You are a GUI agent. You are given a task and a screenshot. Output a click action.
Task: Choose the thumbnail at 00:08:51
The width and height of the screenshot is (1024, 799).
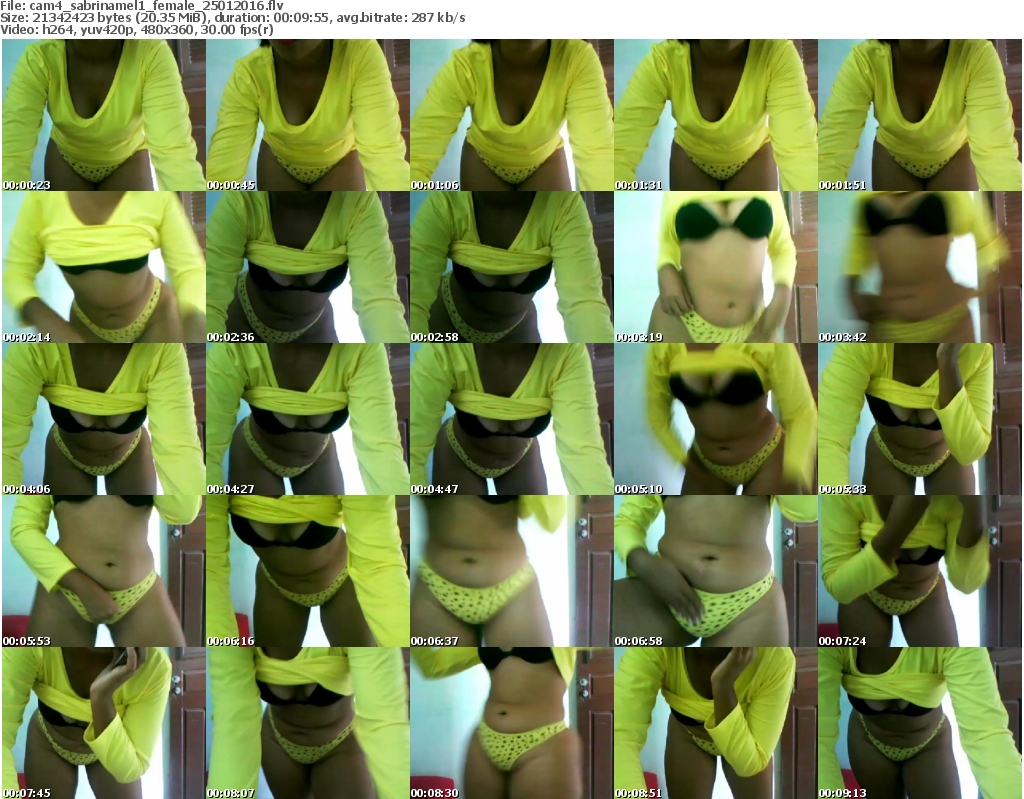click(x=716, y=723)
